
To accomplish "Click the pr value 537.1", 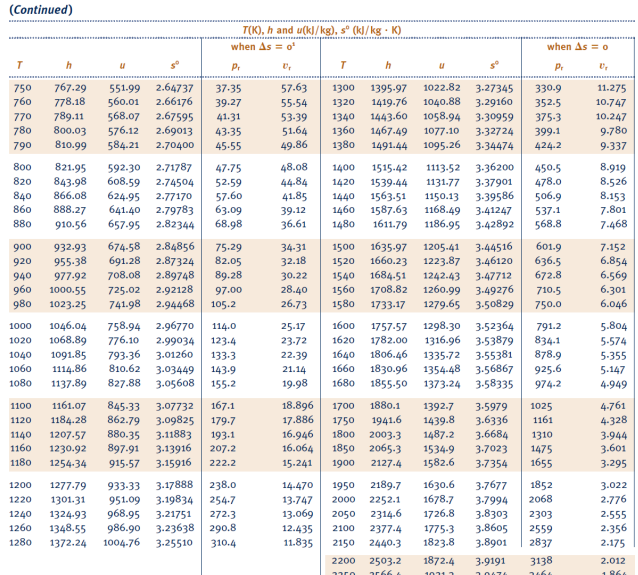I will click(x=548, y=210).
